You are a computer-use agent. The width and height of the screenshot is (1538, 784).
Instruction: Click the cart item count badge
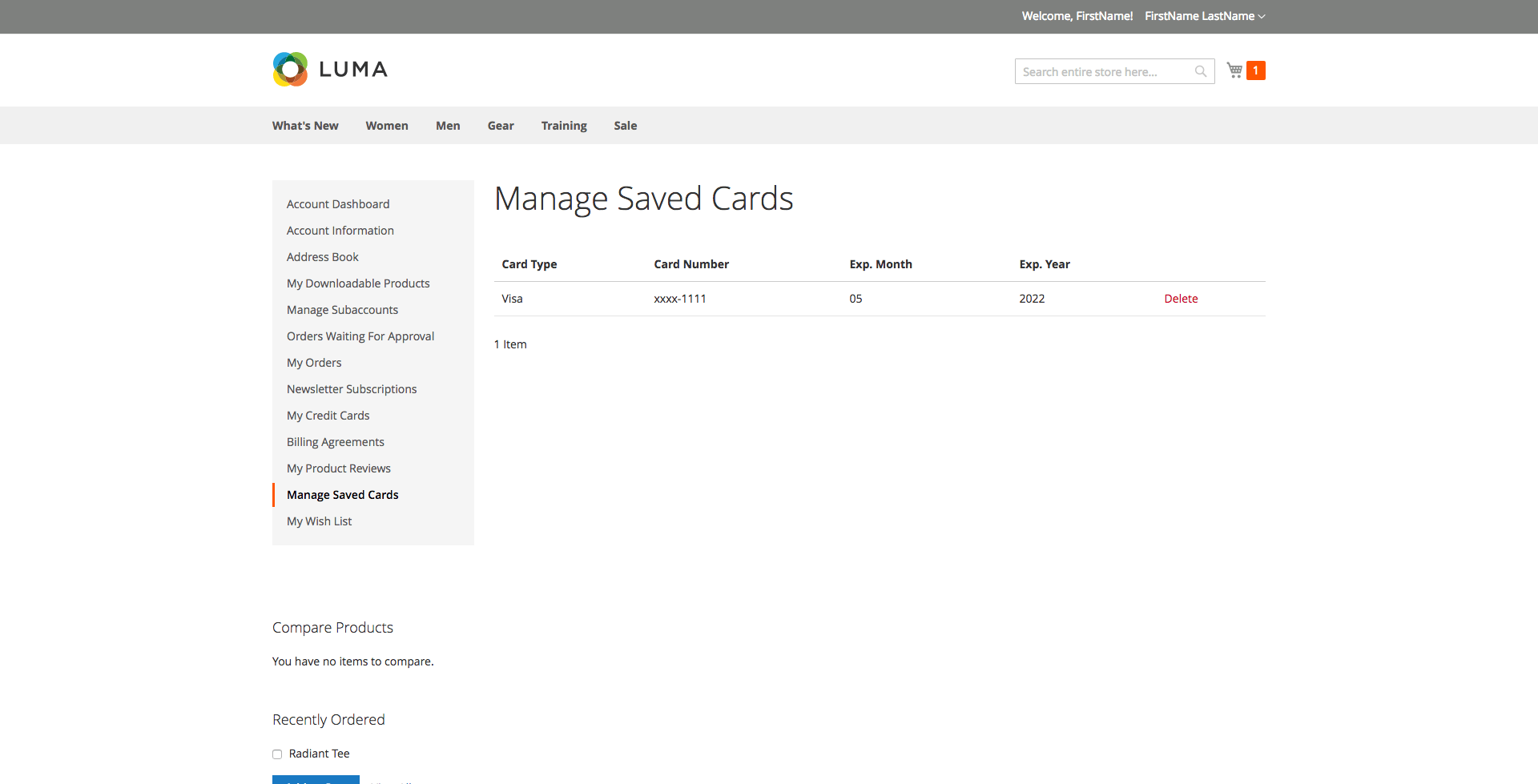1255,70
